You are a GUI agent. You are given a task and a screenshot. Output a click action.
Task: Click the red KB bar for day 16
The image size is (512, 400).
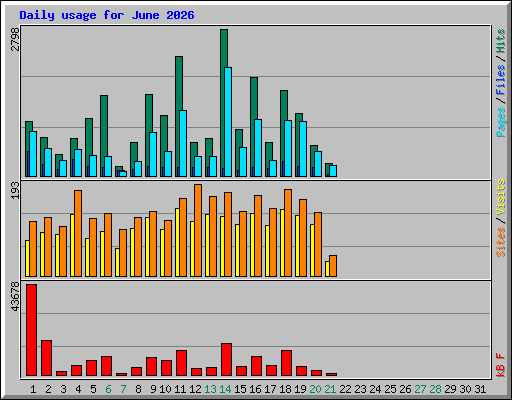click(257, 366)
